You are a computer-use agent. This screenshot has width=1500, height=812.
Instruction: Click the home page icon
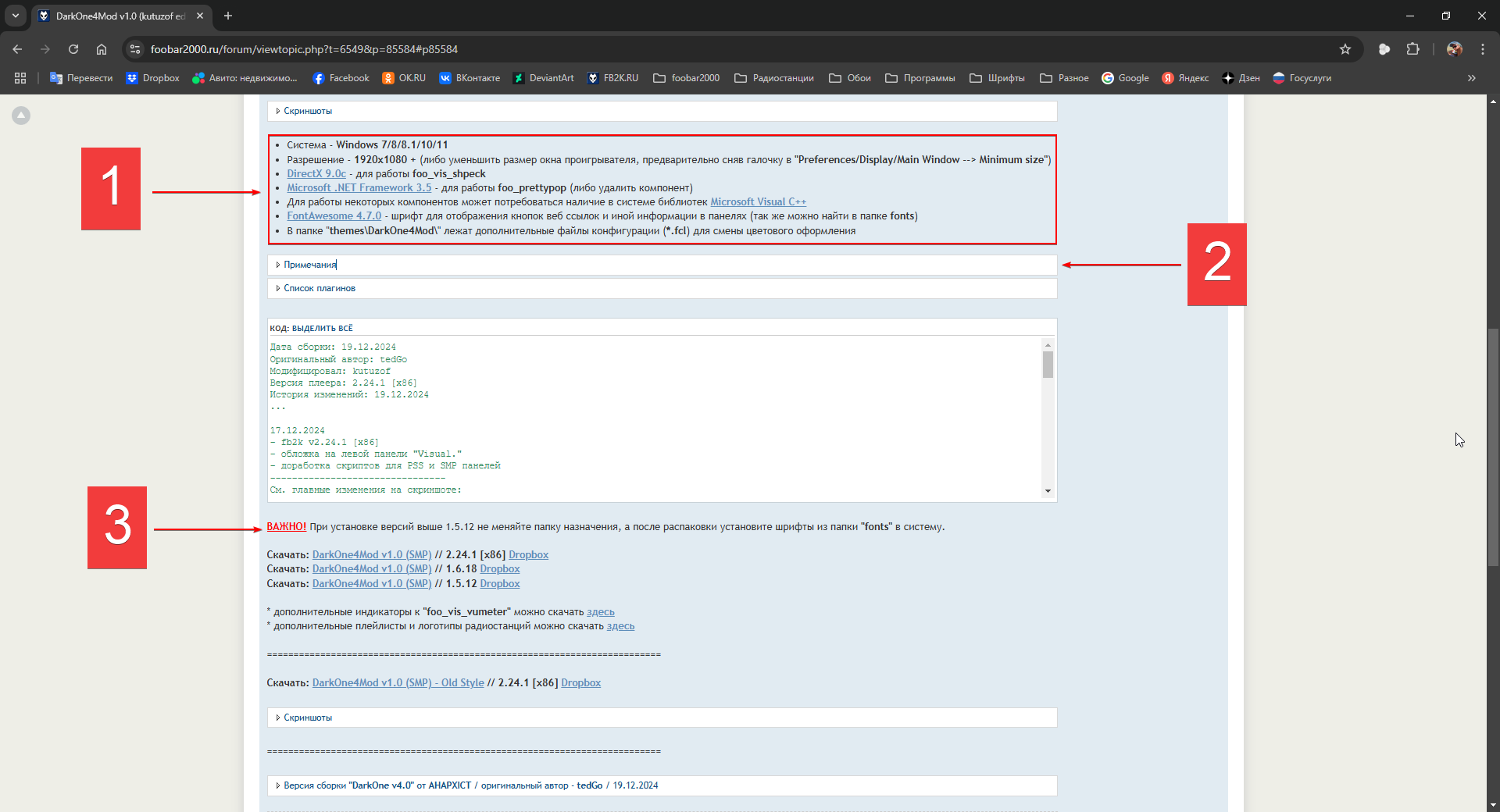tap(102, 49)
